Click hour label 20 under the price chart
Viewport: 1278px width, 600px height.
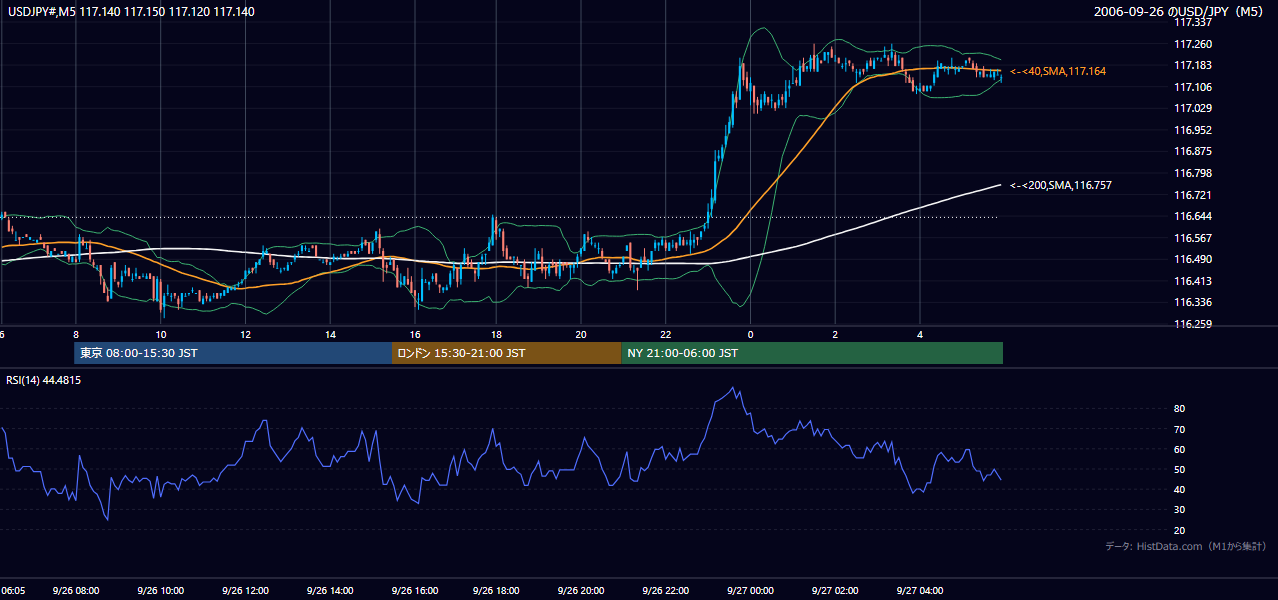coord(581,335)
